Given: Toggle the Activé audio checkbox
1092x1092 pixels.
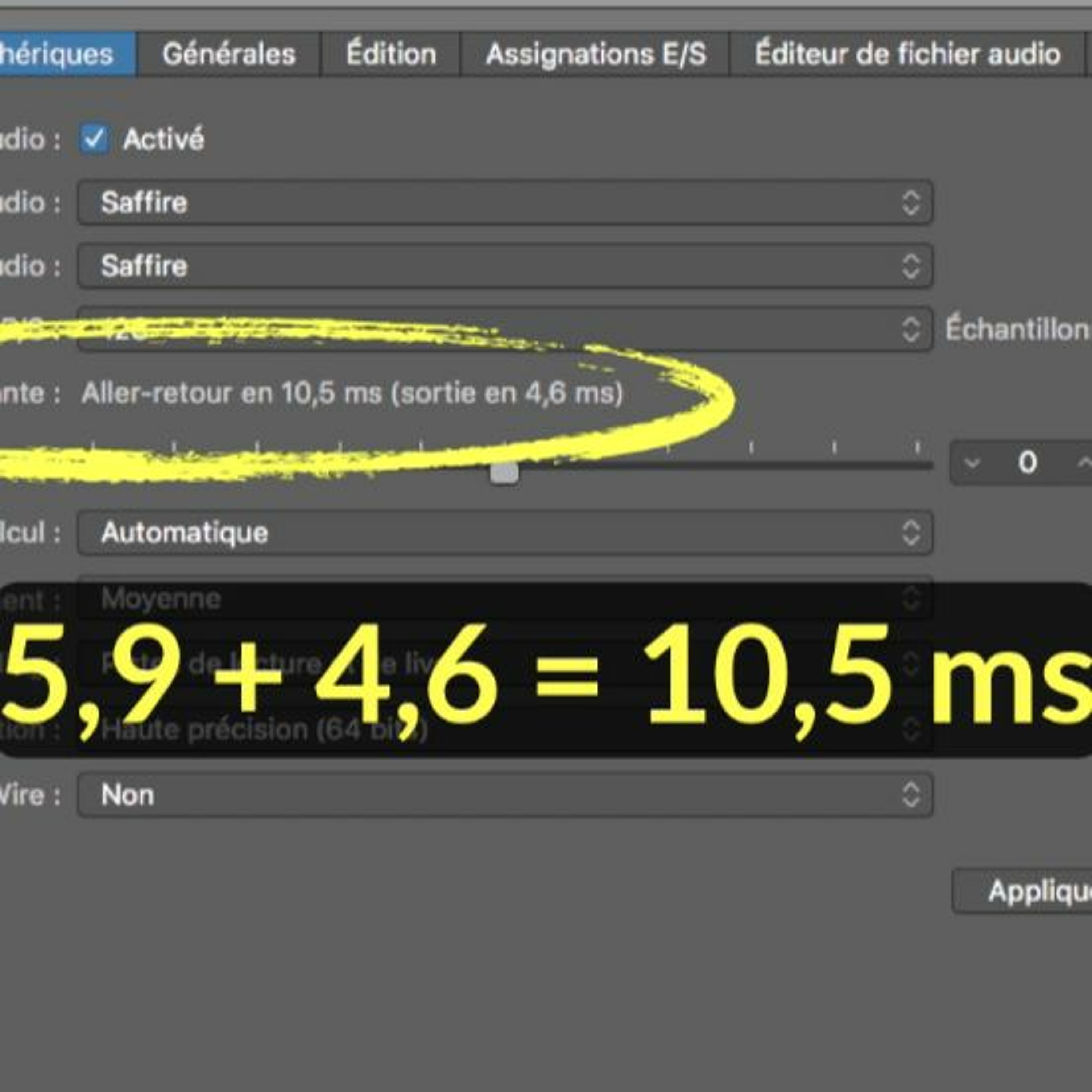Looking at the screenshot, I should click(94, 139).
